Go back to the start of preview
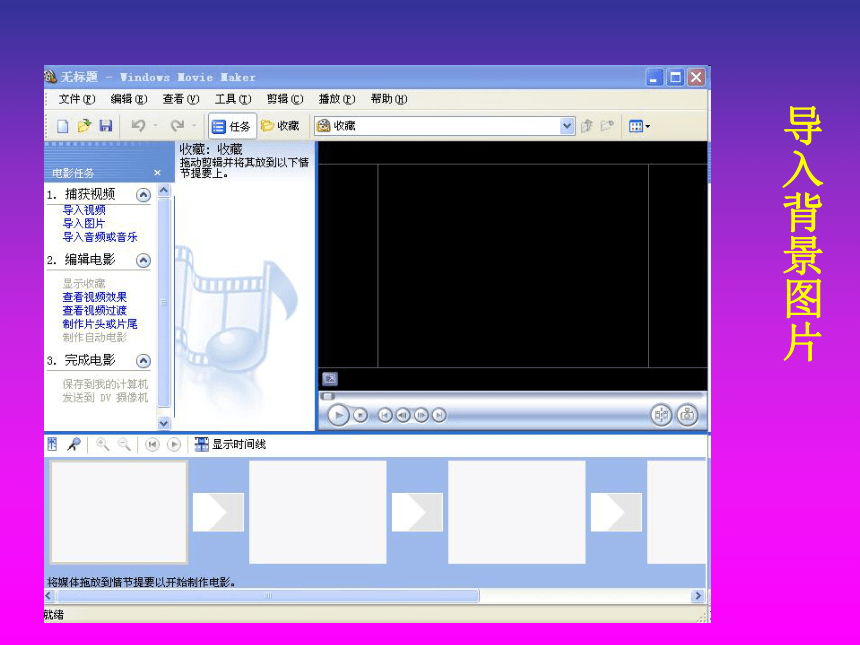 385,415
